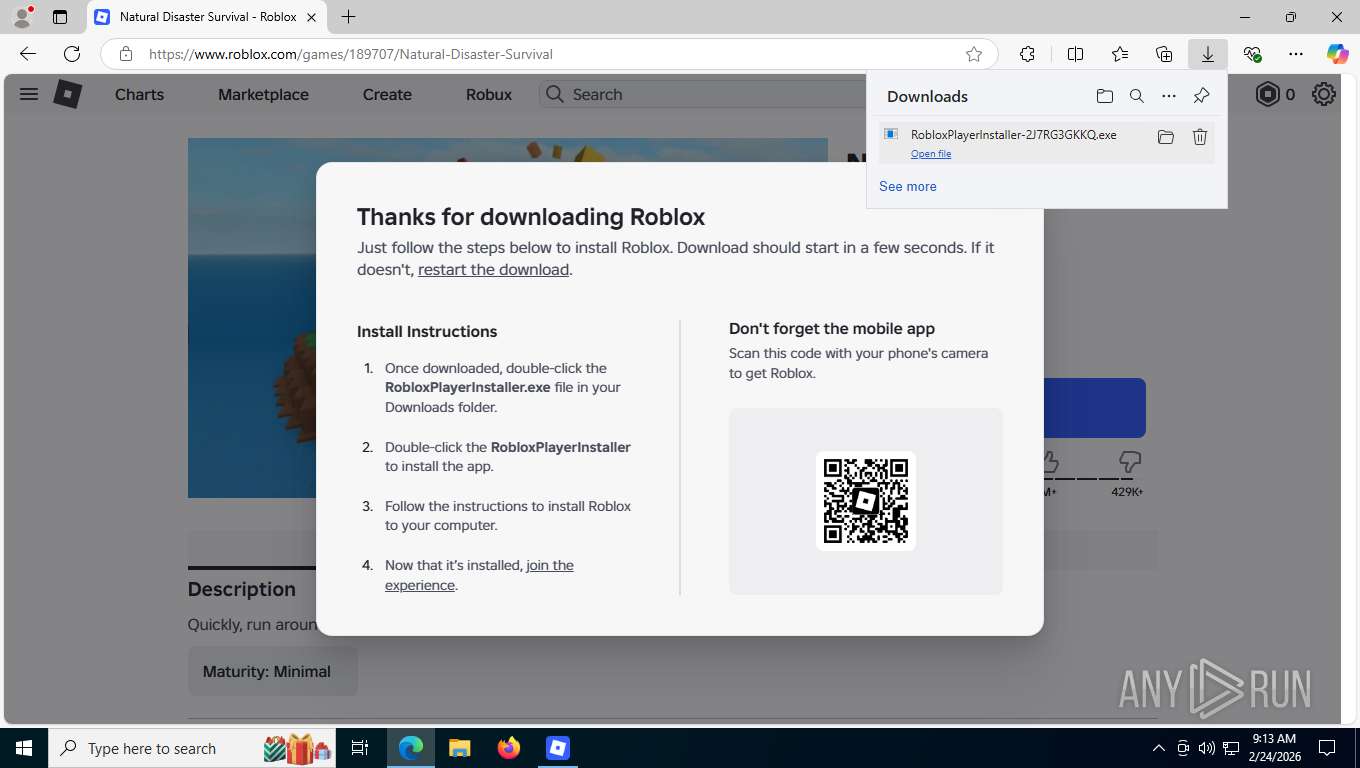Open the Charts nav item

pyautogui.click(x=139, y=94)
